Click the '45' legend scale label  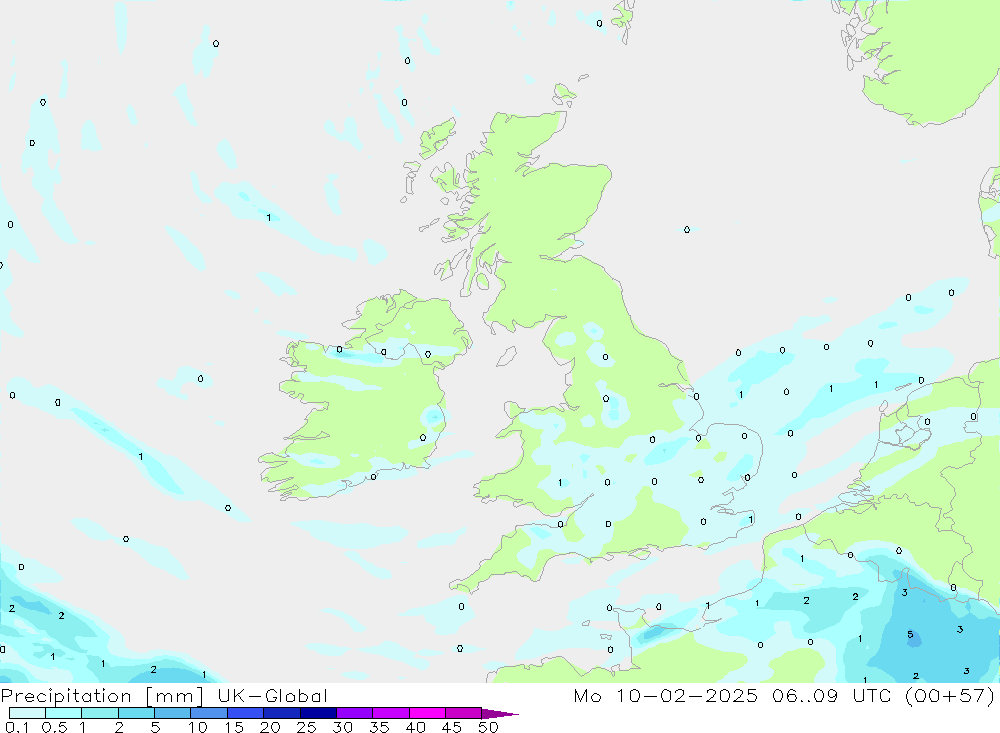[x=452, y=727]
